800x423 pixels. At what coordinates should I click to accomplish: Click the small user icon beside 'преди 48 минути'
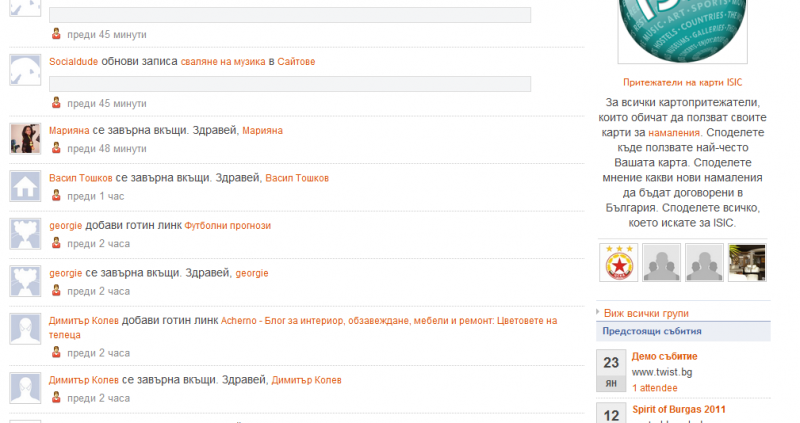[57, 148]
